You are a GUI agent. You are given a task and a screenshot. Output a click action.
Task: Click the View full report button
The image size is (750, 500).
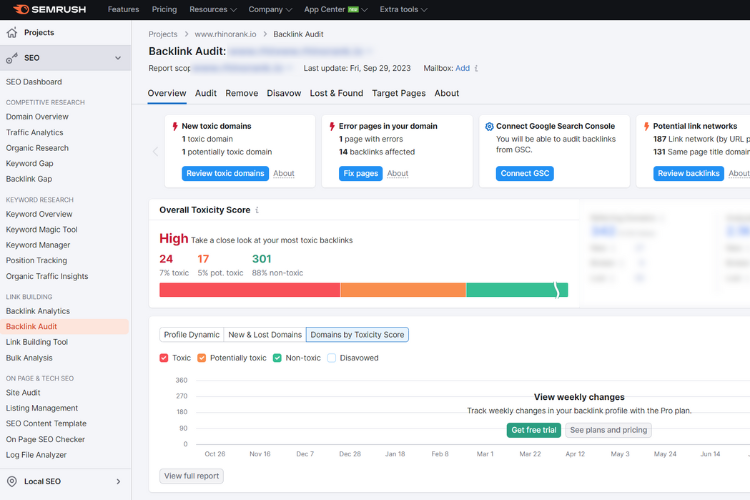[191, 476]
